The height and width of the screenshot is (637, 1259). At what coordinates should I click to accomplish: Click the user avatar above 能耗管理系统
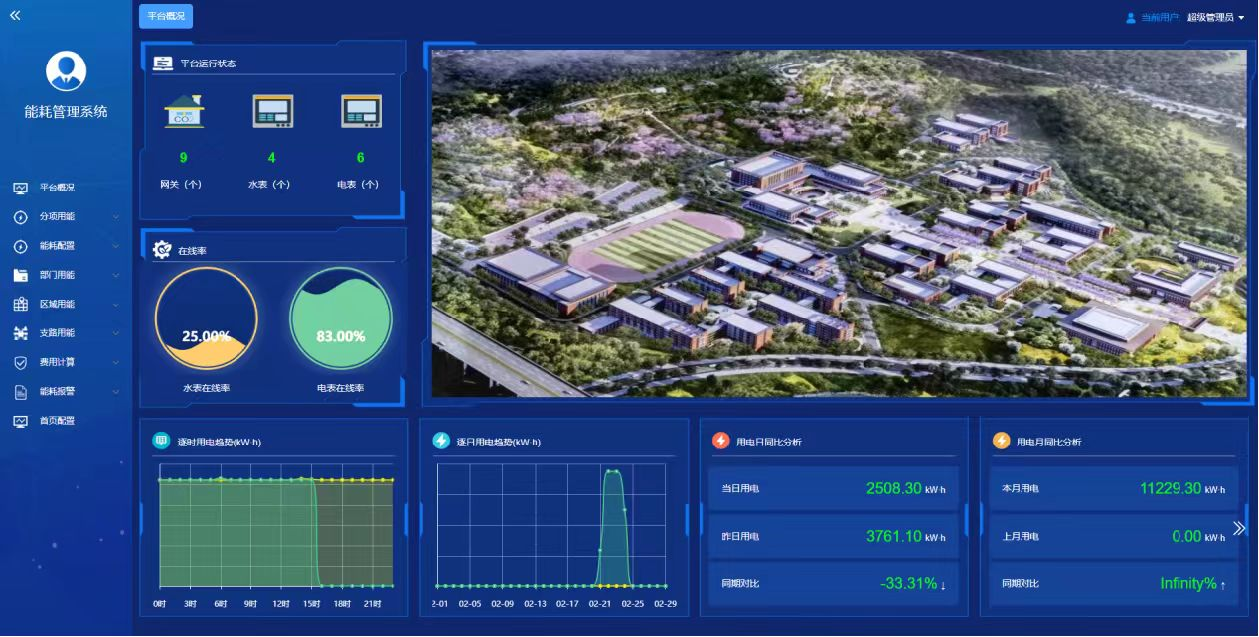click(x=66, y=71)
